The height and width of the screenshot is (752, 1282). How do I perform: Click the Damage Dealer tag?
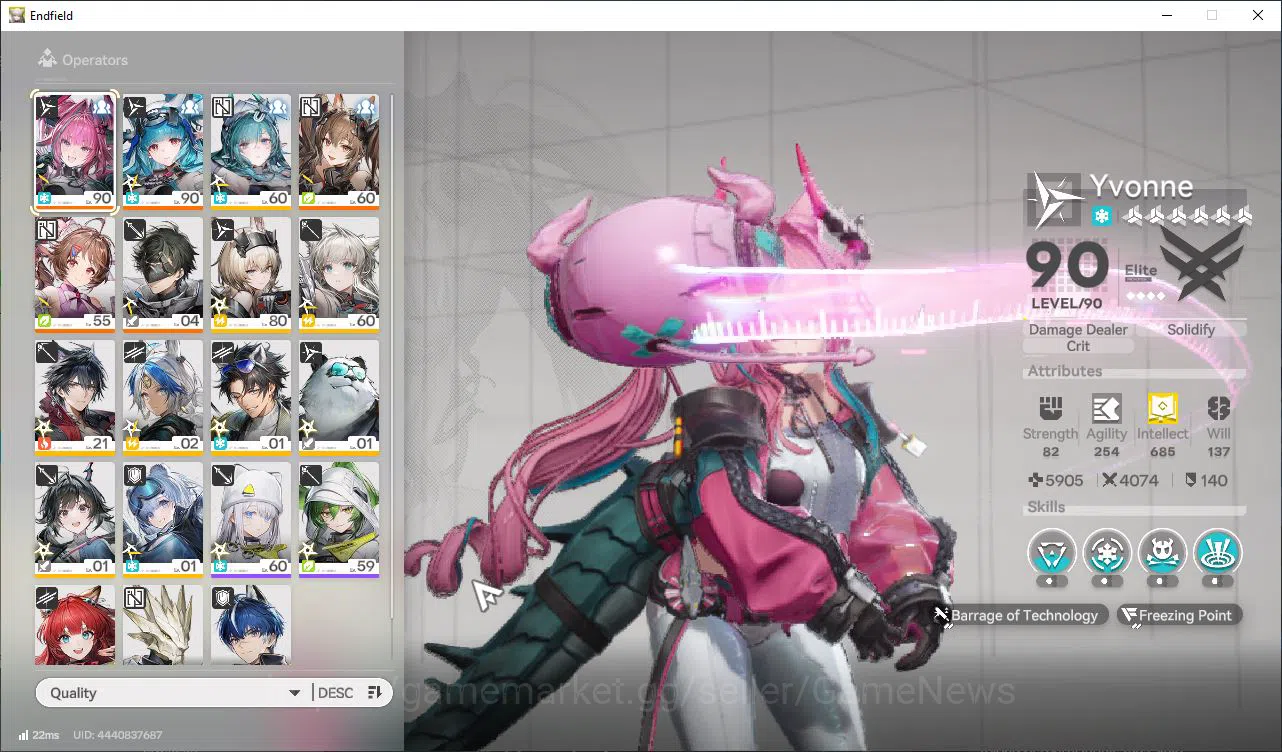coord(1078,329)
